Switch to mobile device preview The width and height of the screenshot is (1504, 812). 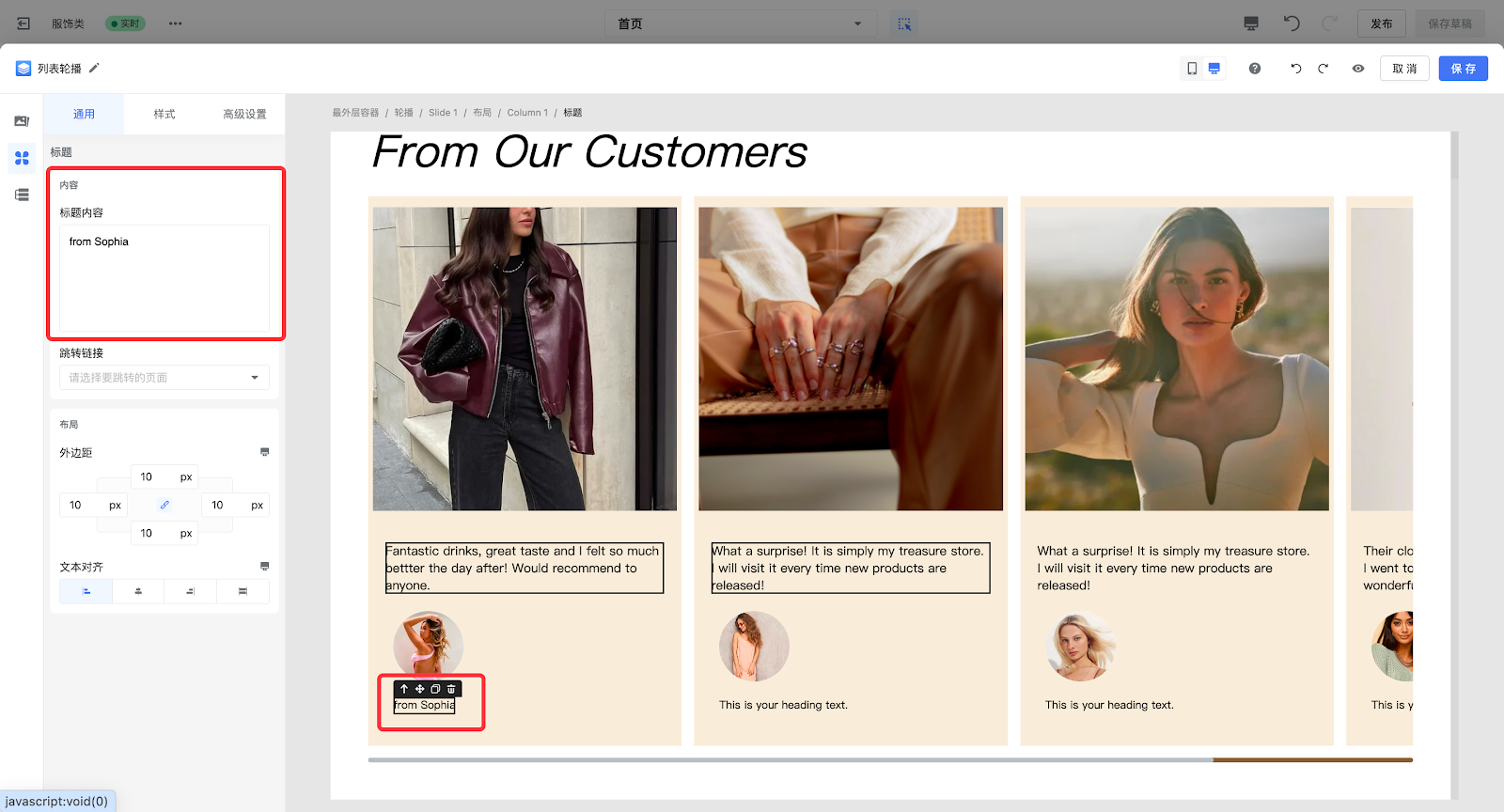pyautogui.click(x=1192, y=69)
